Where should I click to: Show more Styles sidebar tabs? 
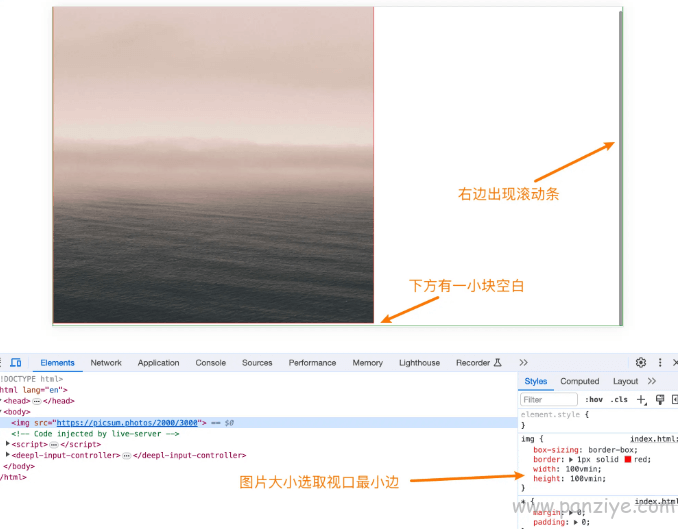click(652, 381)
